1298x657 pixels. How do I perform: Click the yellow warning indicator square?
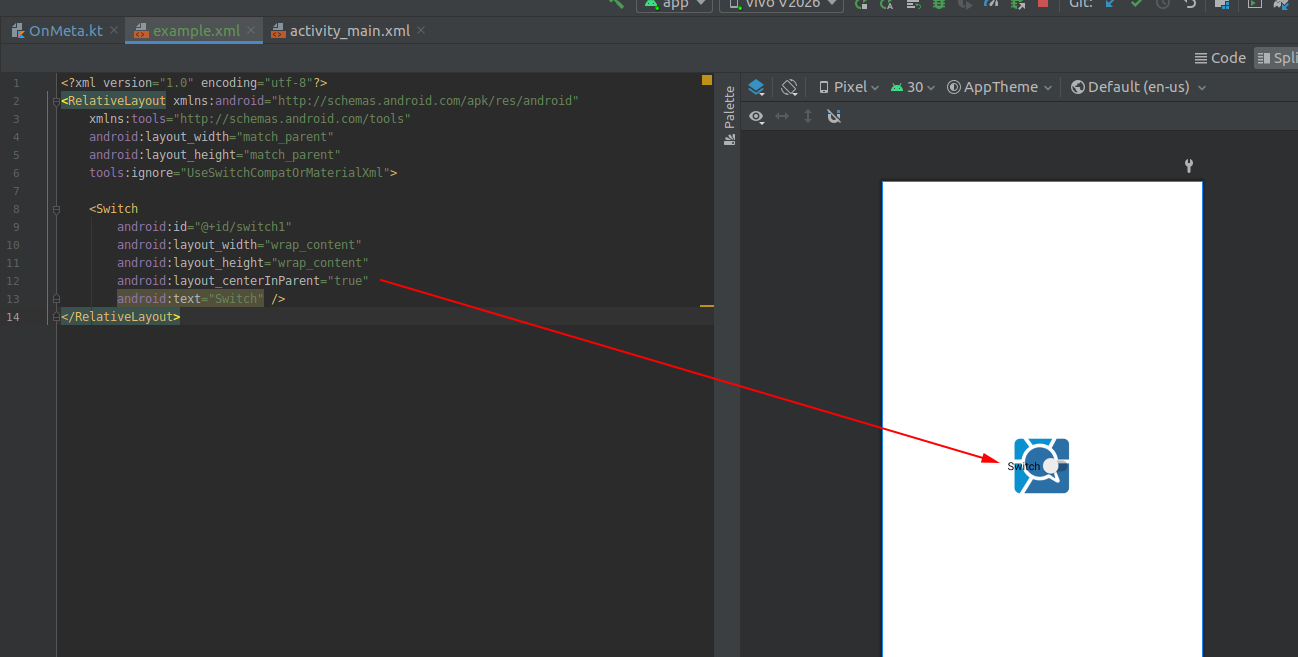pyautogui.click(x=707, y=80)
